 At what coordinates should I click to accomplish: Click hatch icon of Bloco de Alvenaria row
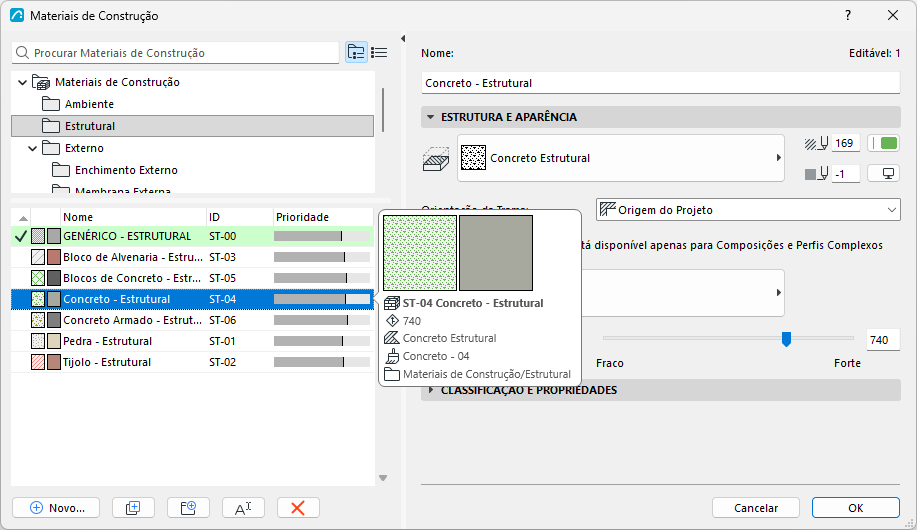tap(38, 257)
